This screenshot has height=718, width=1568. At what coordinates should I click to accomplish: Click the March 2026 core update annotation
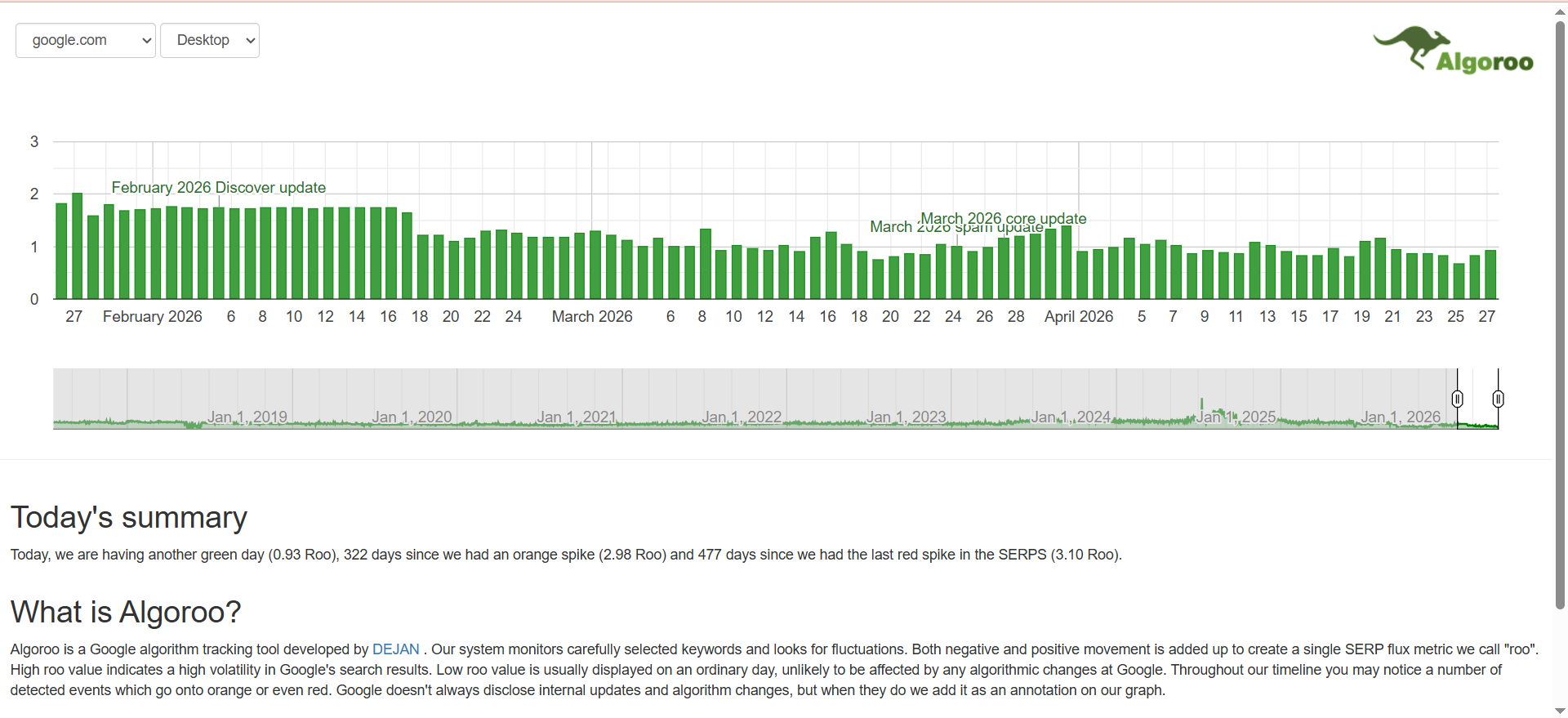pyautogui.click(x=1004, y=218)
